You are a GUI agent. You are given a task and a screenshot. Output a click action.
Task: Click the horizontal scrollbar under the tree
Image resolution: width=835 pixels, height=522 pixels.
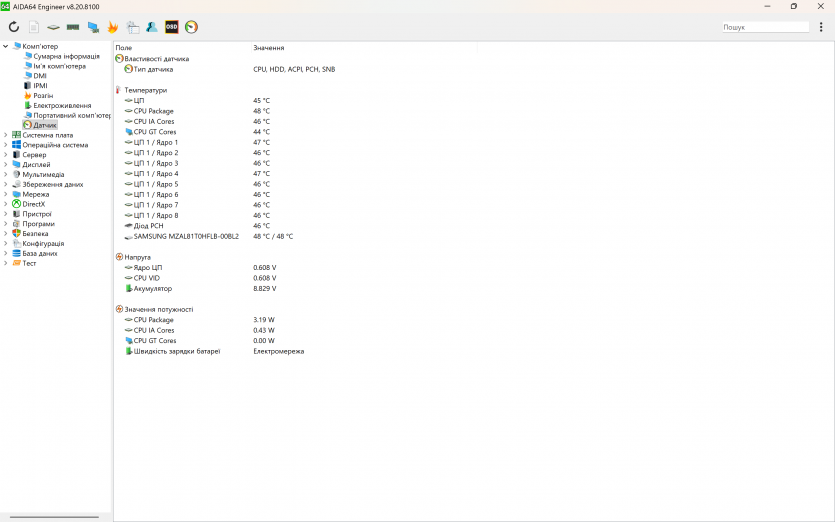pos(55,517)
